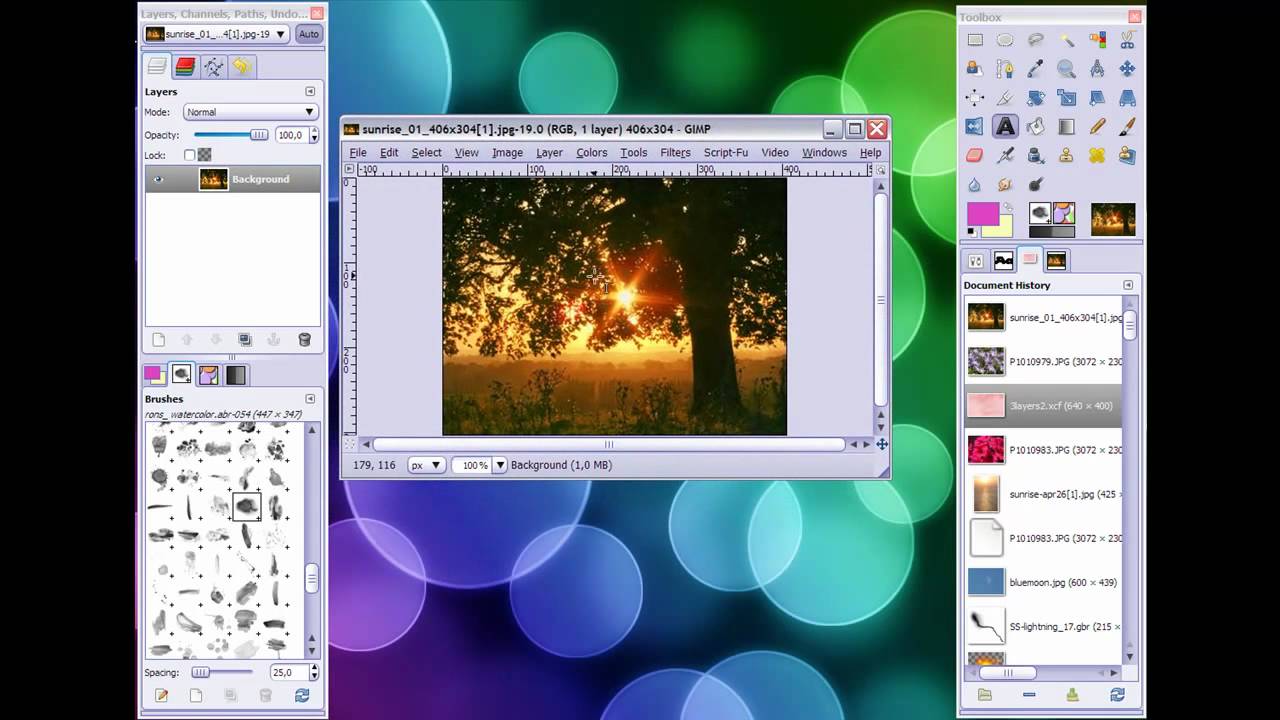Check the Lock alpha channel checkbox
Image resolution: width=1280 pixels, height=720 pixels.
[189, 155]
